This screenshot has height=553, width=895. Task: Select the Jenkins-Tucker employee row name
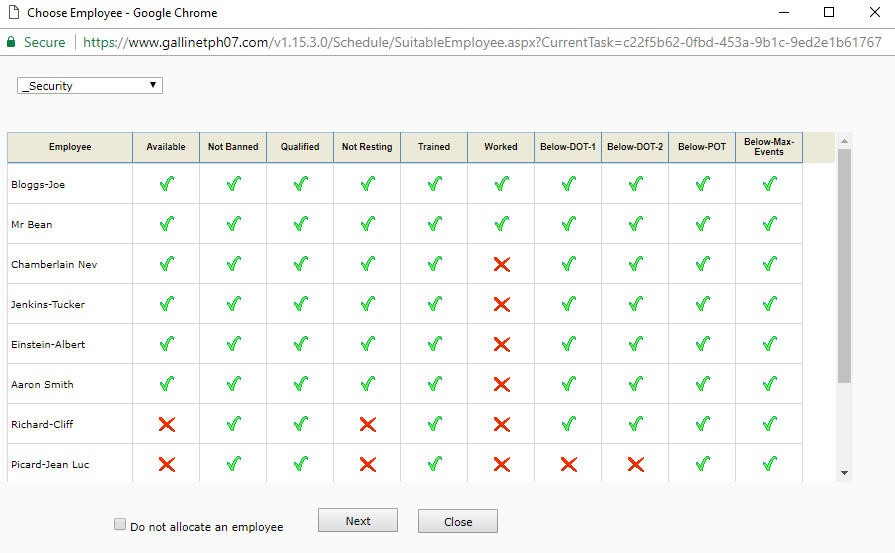47,304
